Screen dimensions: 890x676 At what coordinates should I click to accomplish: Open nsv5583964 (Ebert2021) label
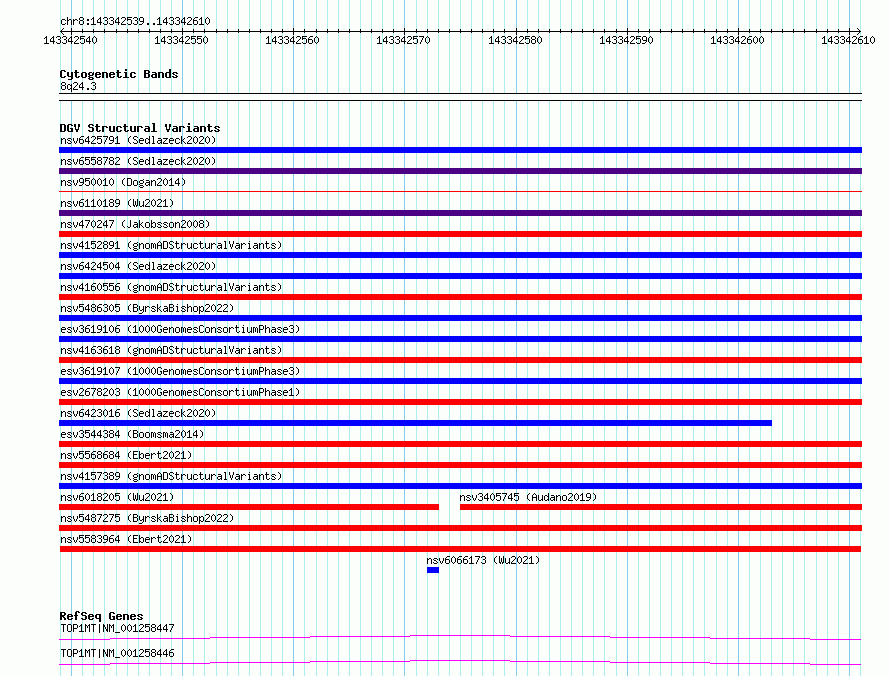[x=126, y=539]
